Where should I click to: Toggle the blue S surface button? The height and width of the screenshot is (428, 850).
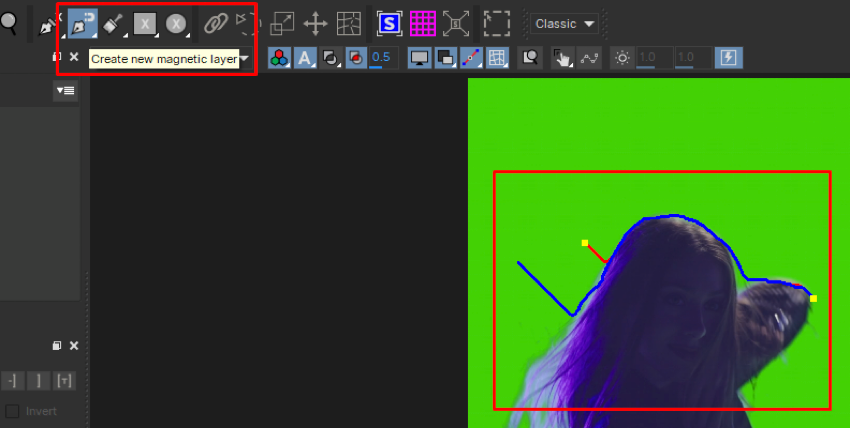point(388,23)
